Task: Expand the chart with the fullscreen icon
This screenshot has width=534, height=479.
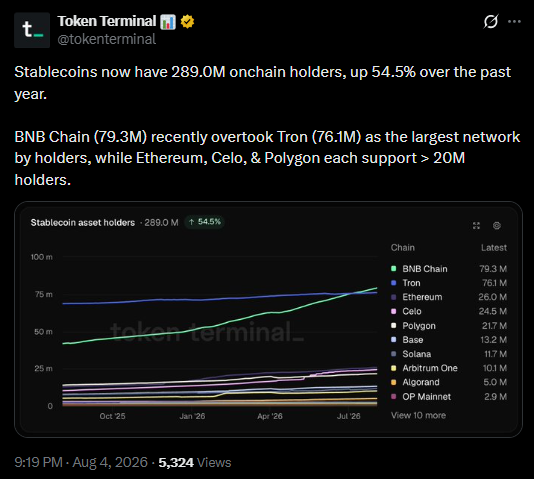Action: tap(476, 225)
